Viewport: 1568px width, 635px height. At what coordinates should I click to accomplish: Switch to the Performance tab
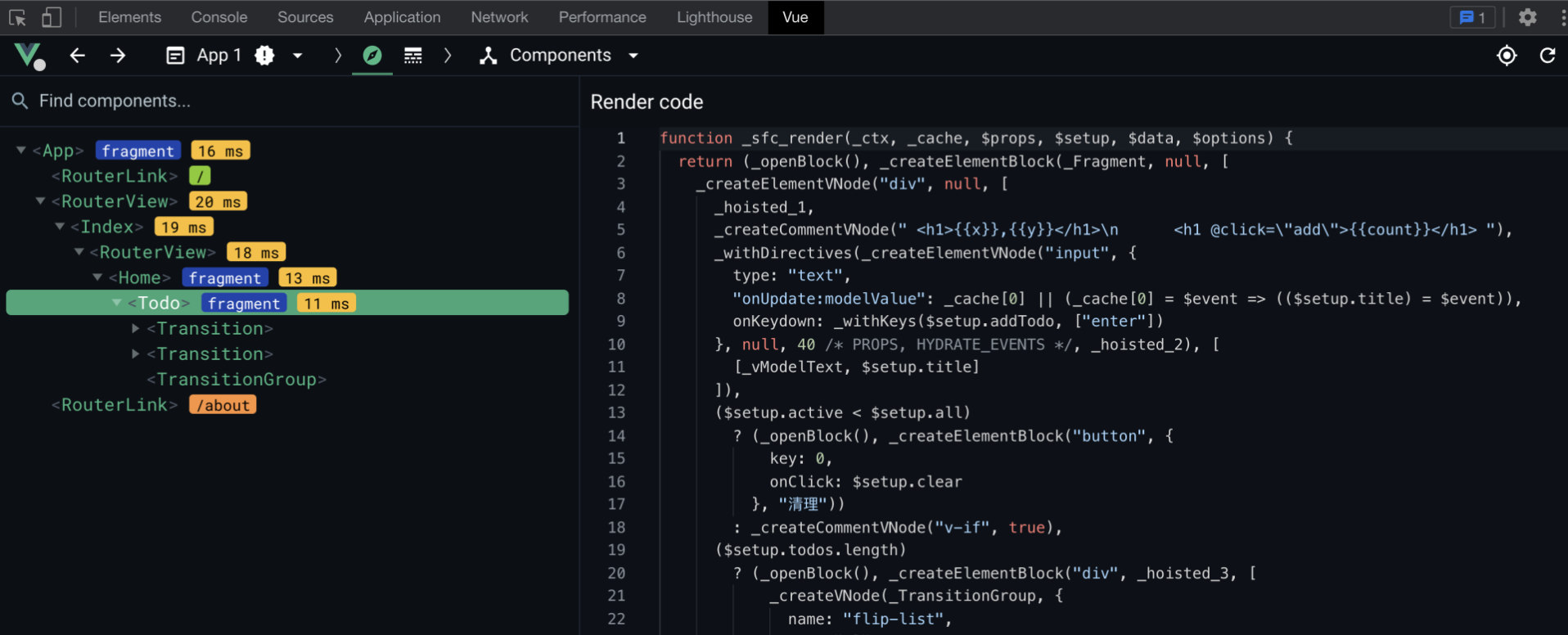click(x=602, y=17)
